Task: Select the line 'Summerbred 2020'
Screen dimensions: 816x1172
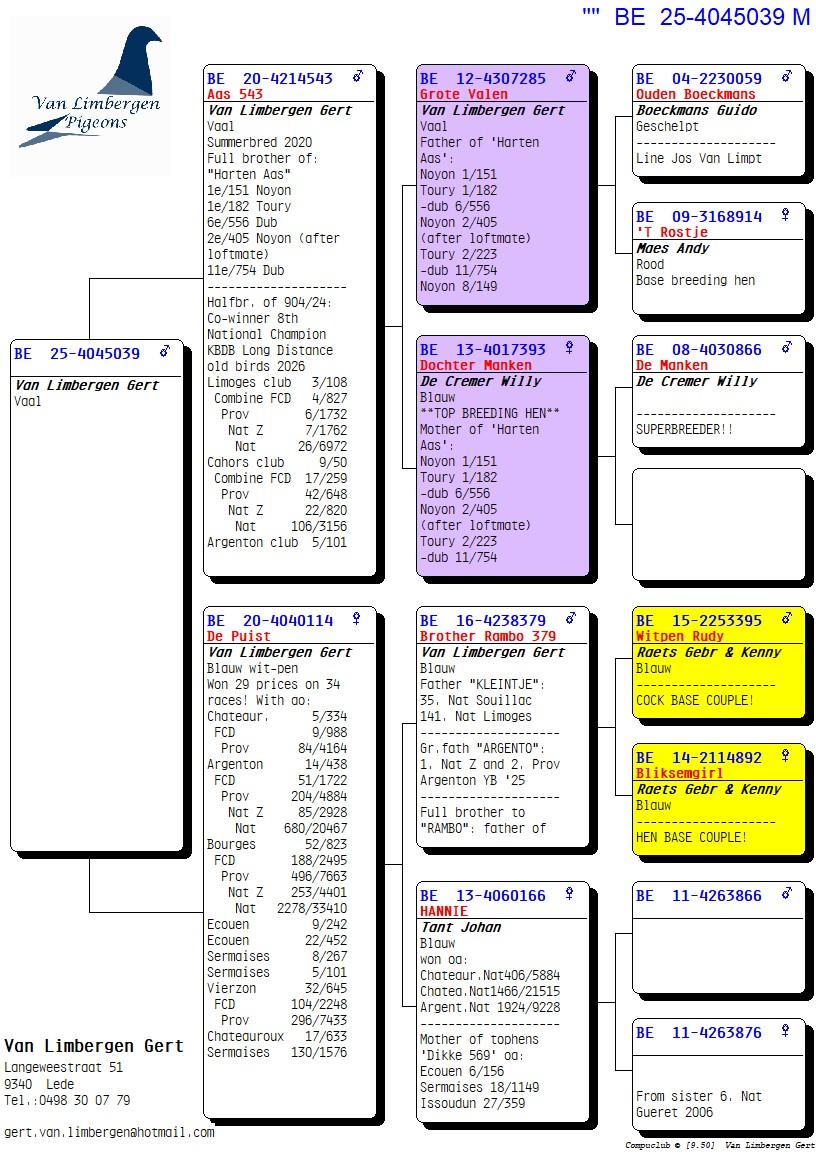Action: tap(259, 142)
